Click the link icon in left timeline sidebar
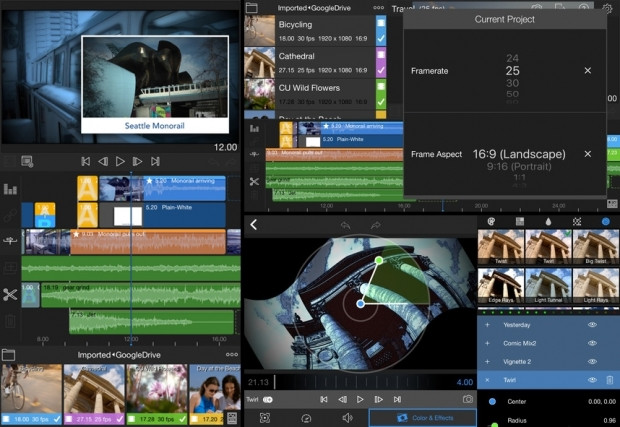This screenshot has height=427, width=620. pyautogui.click(x=10, y=215)
